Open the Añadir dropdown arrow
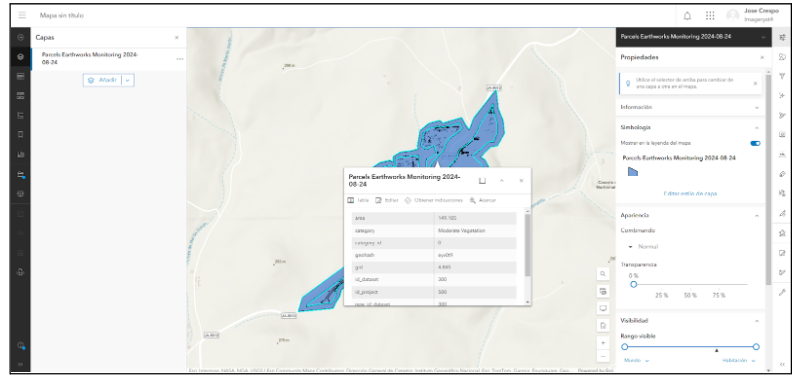Viewport: 796px width, 382px height. tap(128, 80)
